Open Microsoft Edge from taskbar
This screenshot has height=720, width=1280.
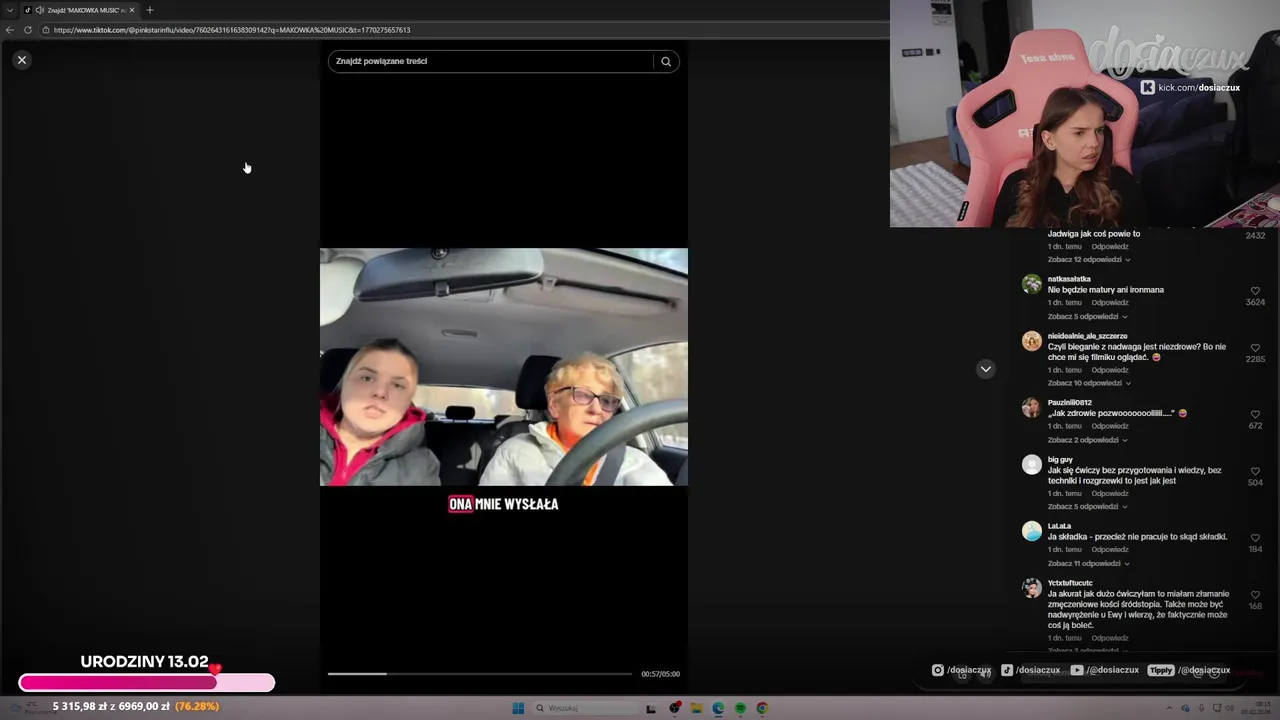[718, 708]
